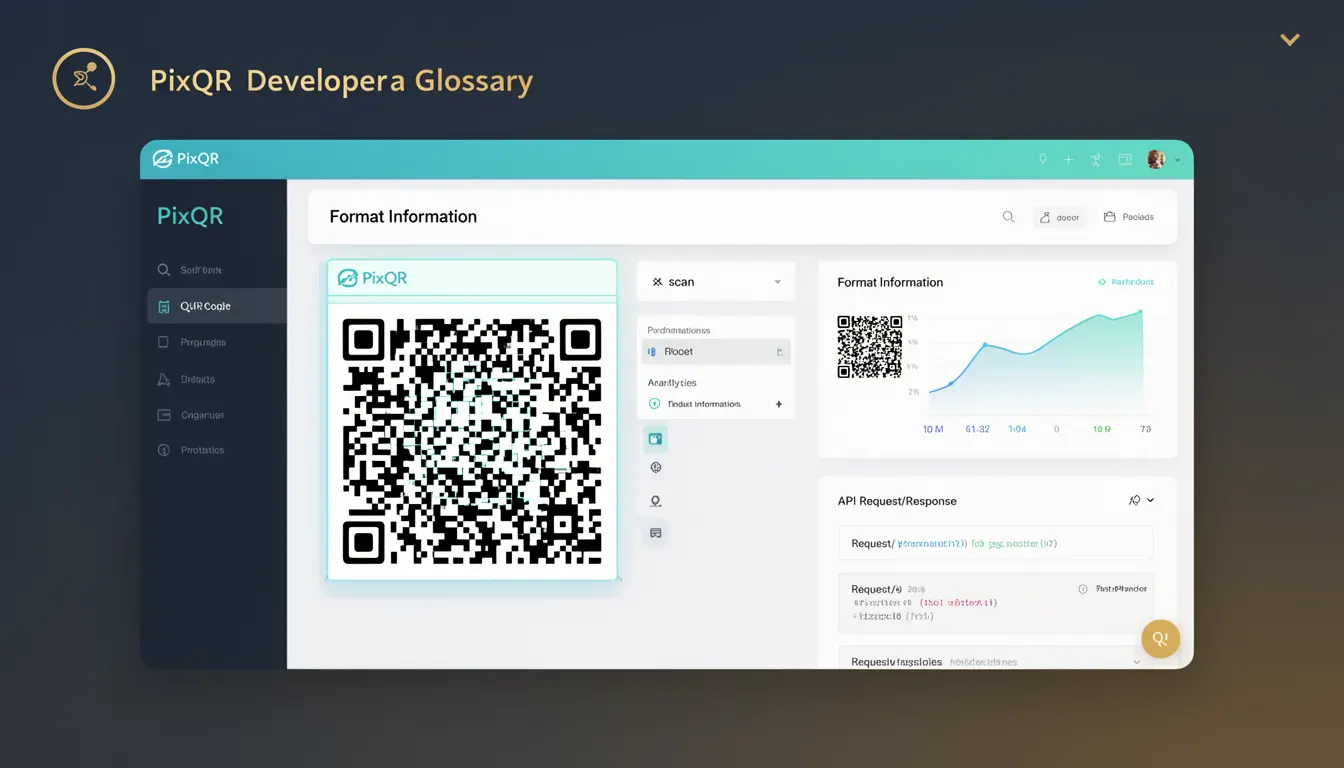Image resolution: width=1344 pixels, height=768 pixels.
Task: Click the "61-32" label on the chart axis
Action: point(977,429)
